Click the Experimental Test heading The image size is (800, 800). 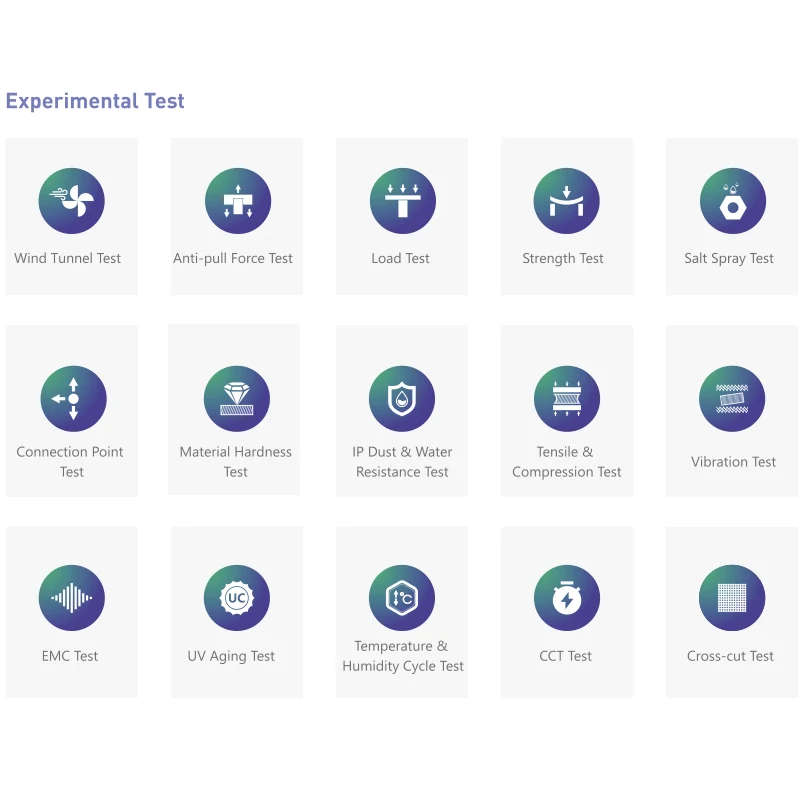(x=95, y=101)
